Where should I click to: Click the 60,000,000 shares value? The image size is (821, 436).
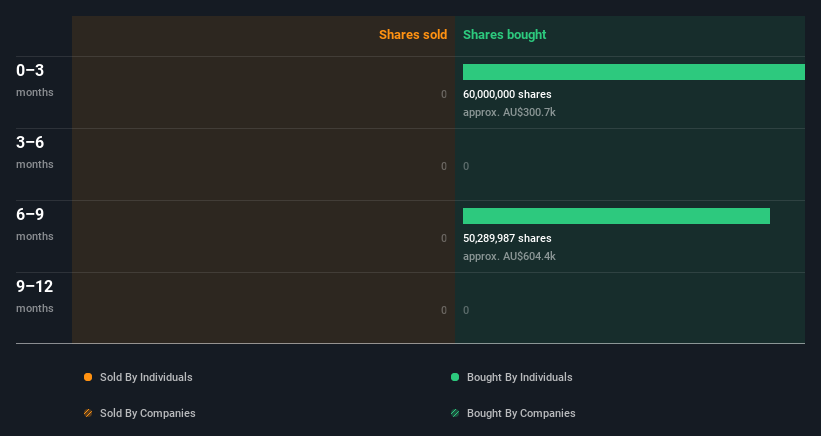tap(507, 94)
